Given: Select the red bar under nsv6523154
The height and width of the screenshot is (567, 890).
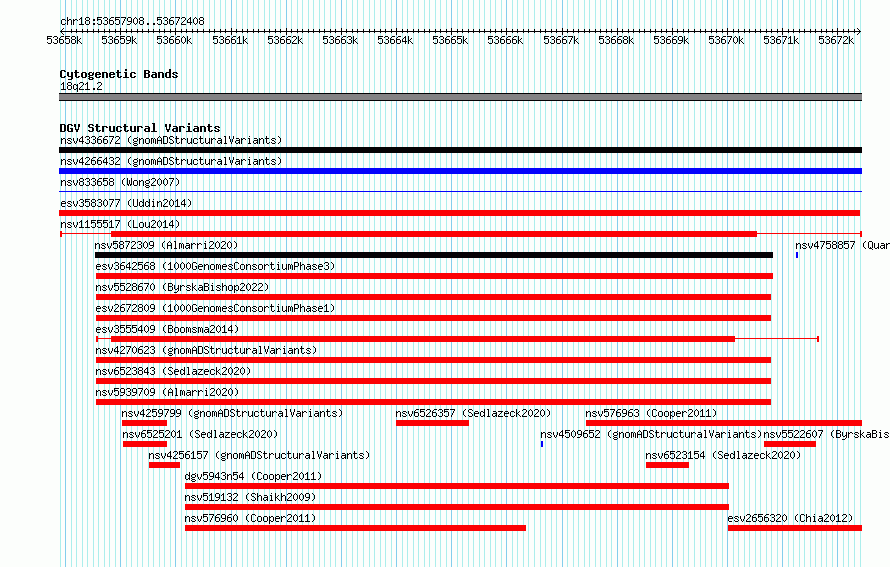Looking at the screenshot, I should pyautogui.click(x=668, y=465).
